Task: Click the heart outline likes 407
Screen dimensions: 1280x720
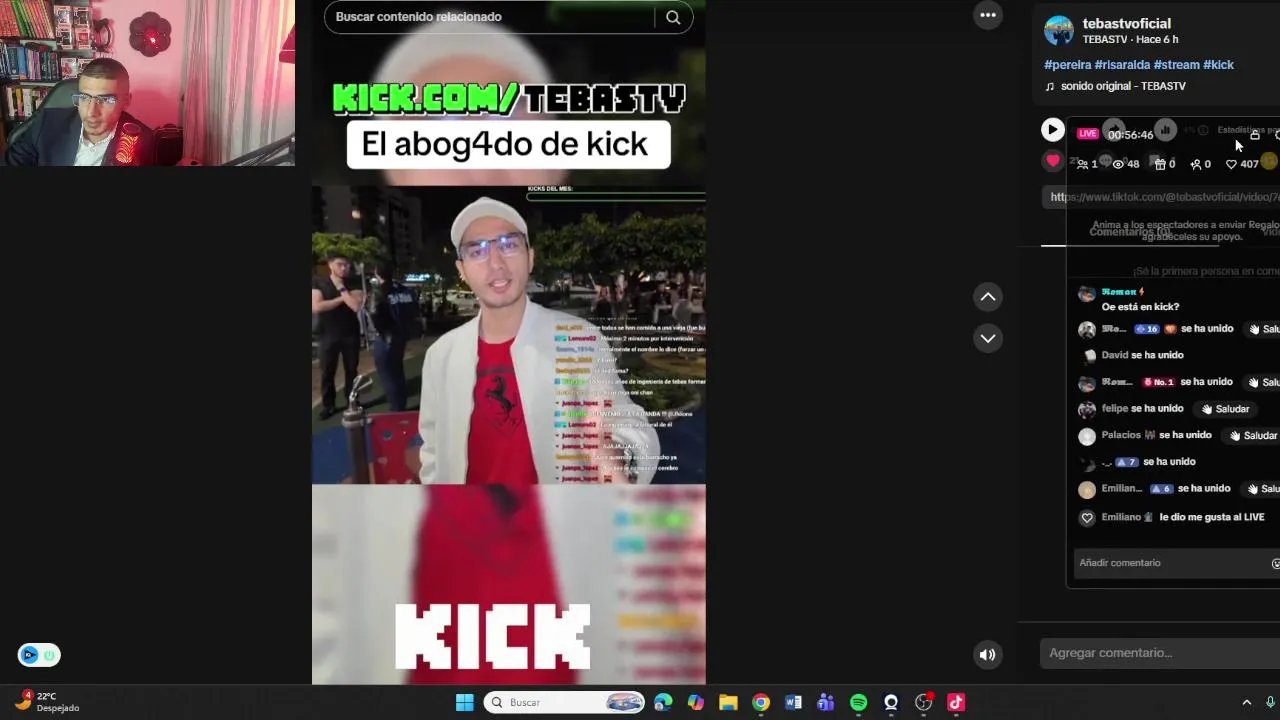Action: point(1242,164)
